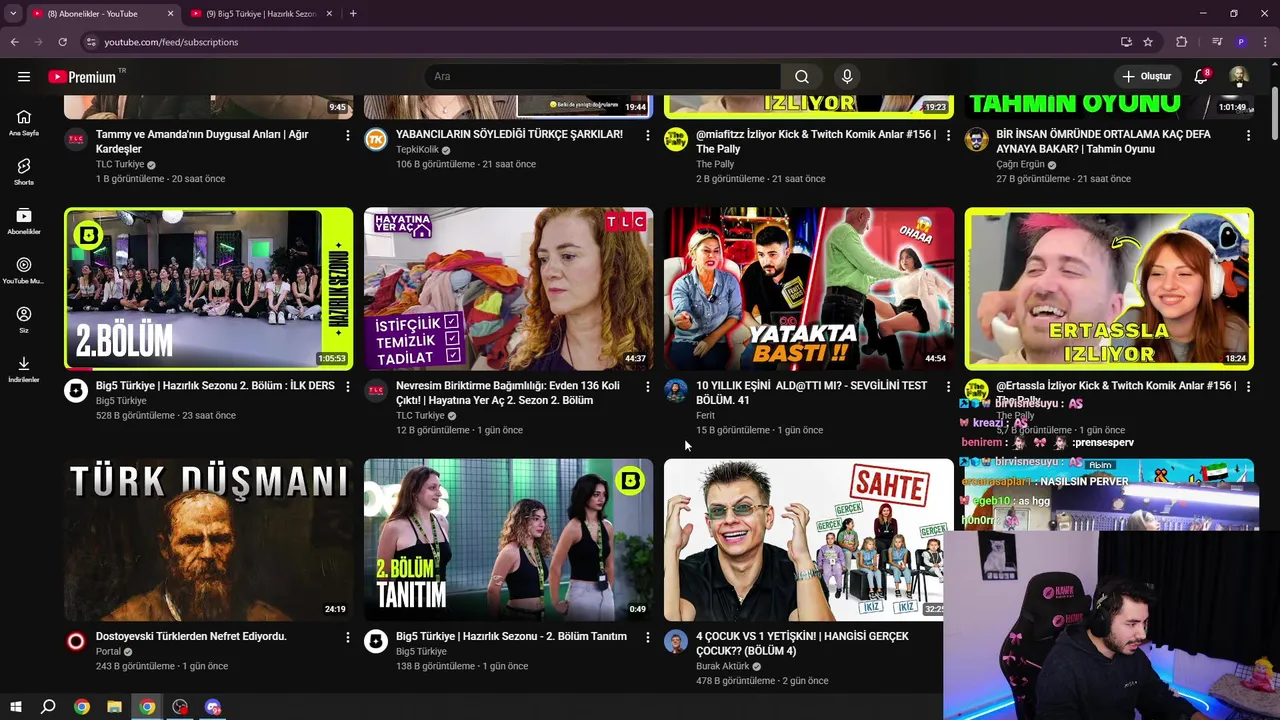Go to Ana Sayfa in sidebar
This screenshot has height=720, width=1280.
[24, 123]
